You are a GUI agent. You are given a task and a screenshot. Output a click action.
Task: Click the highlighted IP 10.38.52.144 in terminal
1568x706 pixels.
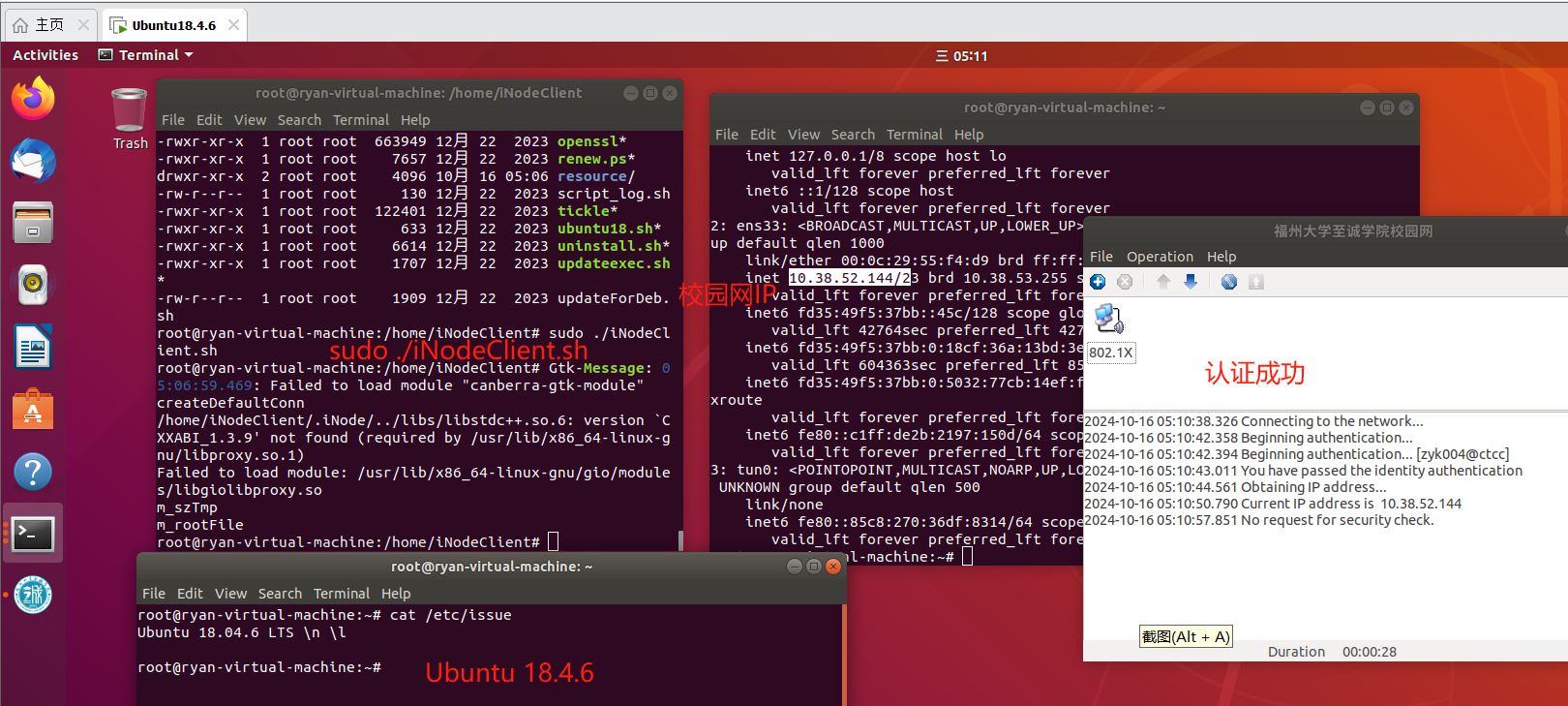(x=849, y=278)
